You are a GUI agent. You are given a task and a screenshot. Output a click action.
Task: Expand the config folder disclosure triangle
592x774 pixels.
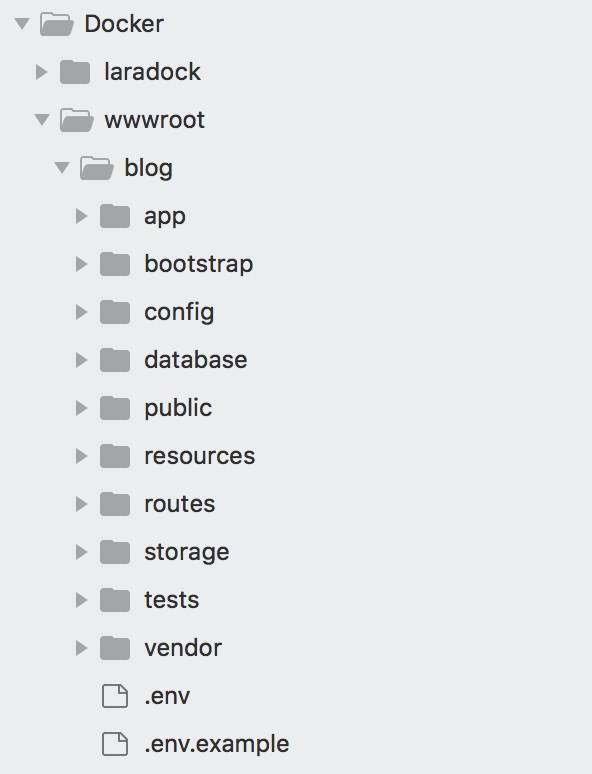81,312
